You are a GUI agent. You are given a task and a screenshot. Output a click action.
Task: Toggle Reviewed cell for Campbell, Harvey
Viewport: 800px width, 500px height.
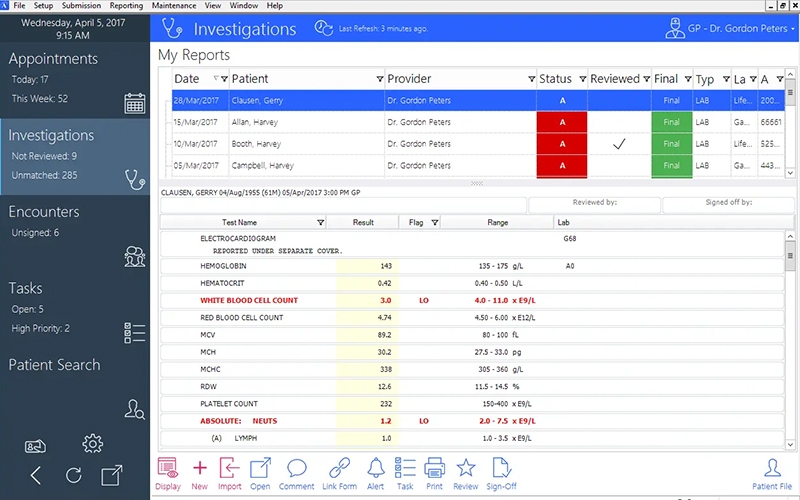coord(618,166)
